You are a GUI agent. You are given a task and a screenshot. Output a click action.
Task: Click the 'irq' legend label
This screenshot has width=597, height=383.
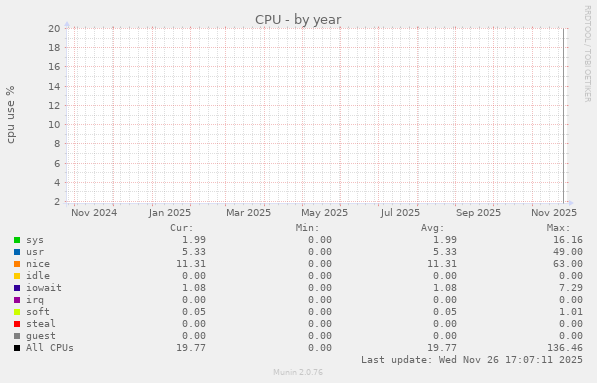[x=35, y=300]
